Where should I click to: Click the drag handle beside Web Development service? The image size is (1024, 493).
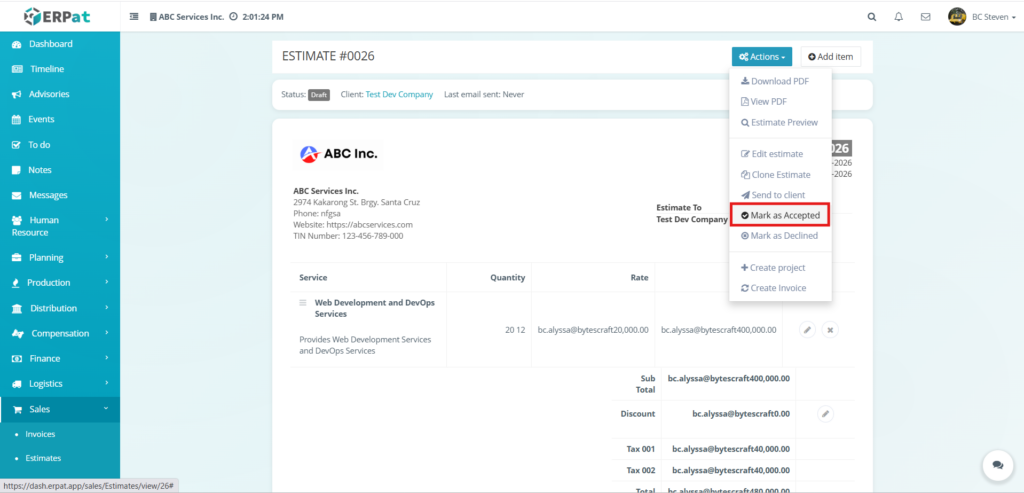[303, 302]
